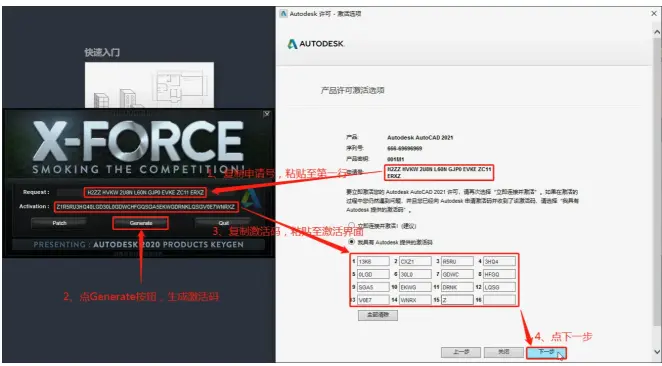The height and width of the screenshot is (366, 662).
Task: Select the 'I have an activation code from Autodesk' radio
Action: (x=351, y=242)
